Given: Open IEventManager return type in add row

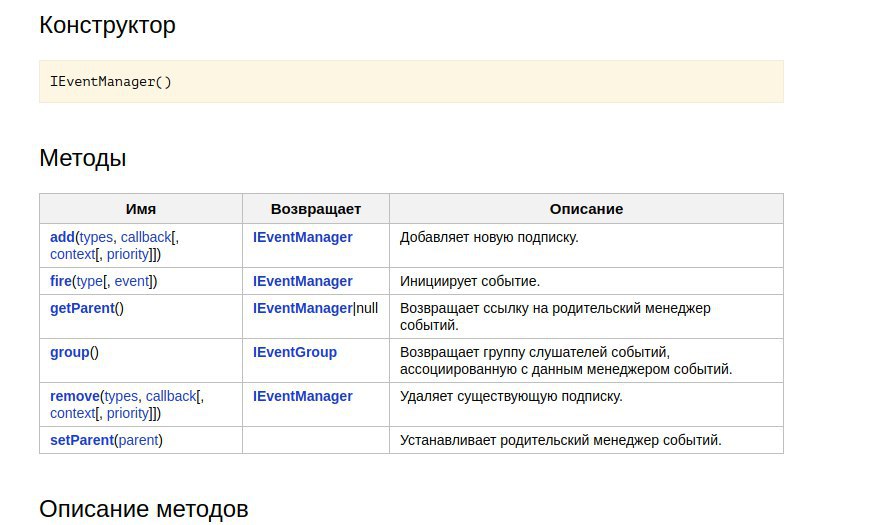Looking at the screenshot, I should [303, 237].
